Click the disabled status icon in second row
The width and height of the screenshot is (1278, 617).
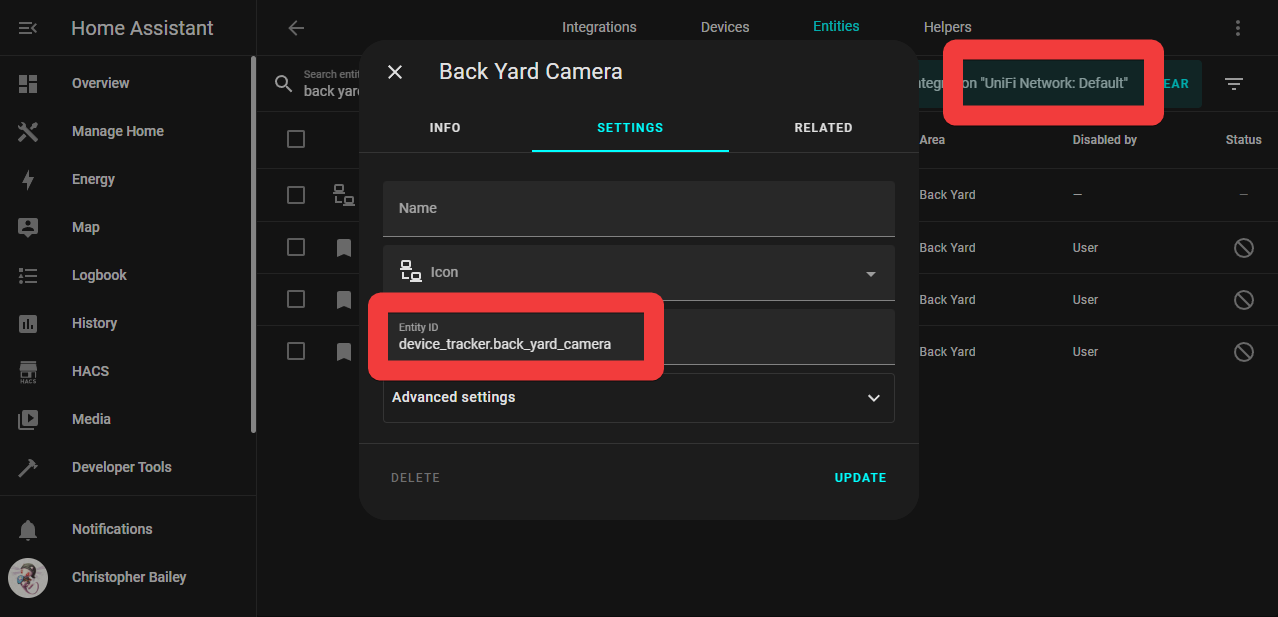[1243, 247]
